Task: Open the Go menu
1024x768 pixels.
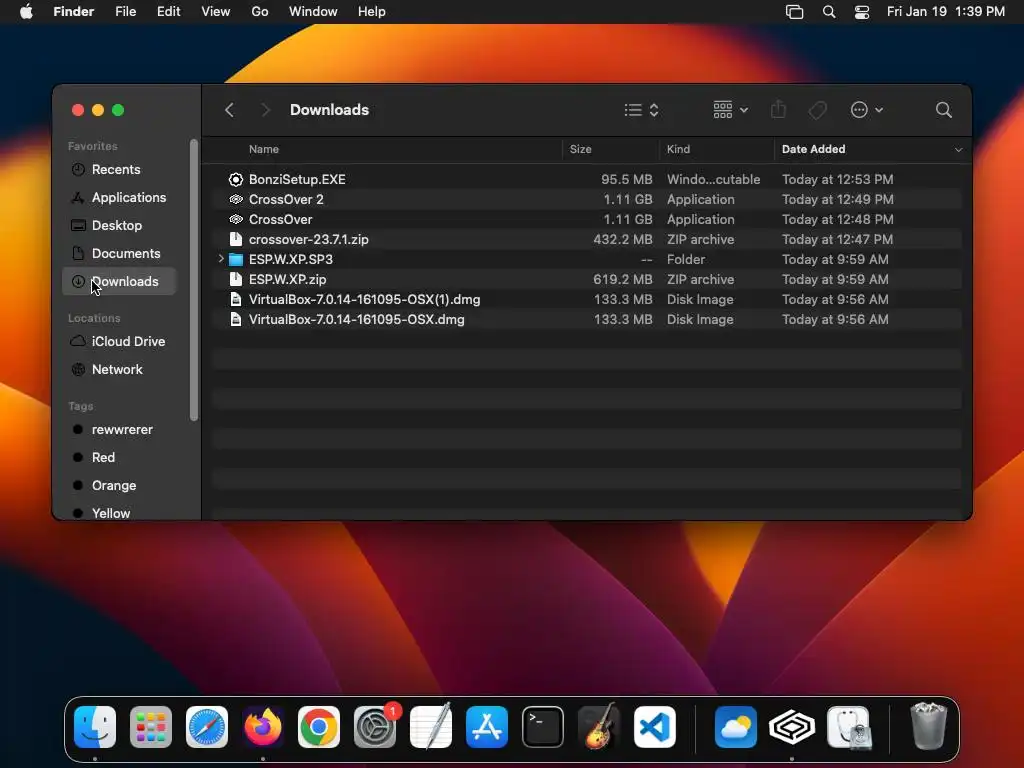Action: 260,12
